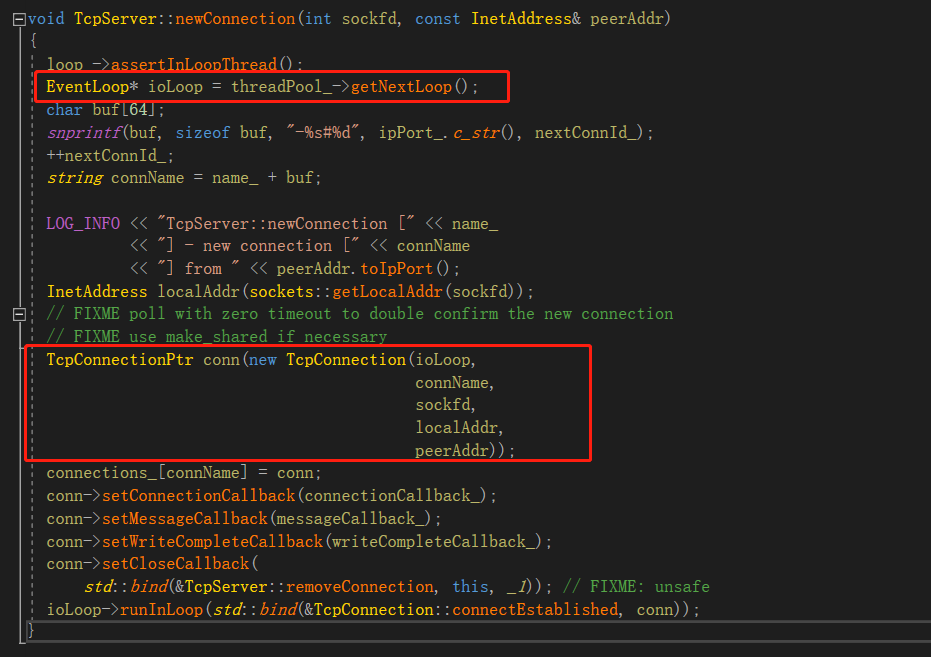
Task: Click the LOG_INFO macro
Action: [x=83, y=224]
